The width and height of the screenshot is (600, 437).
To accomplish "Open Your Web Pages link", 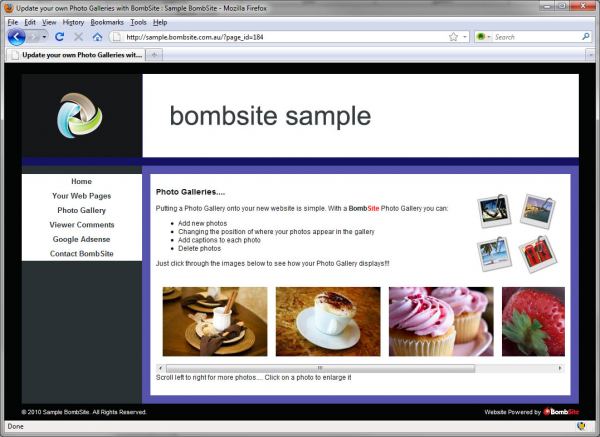I will (82, 196).
